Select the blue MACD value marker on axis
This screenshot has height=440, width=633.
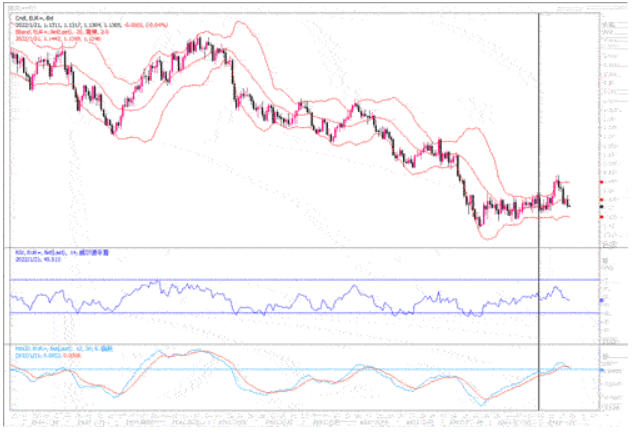coord(600,369)
